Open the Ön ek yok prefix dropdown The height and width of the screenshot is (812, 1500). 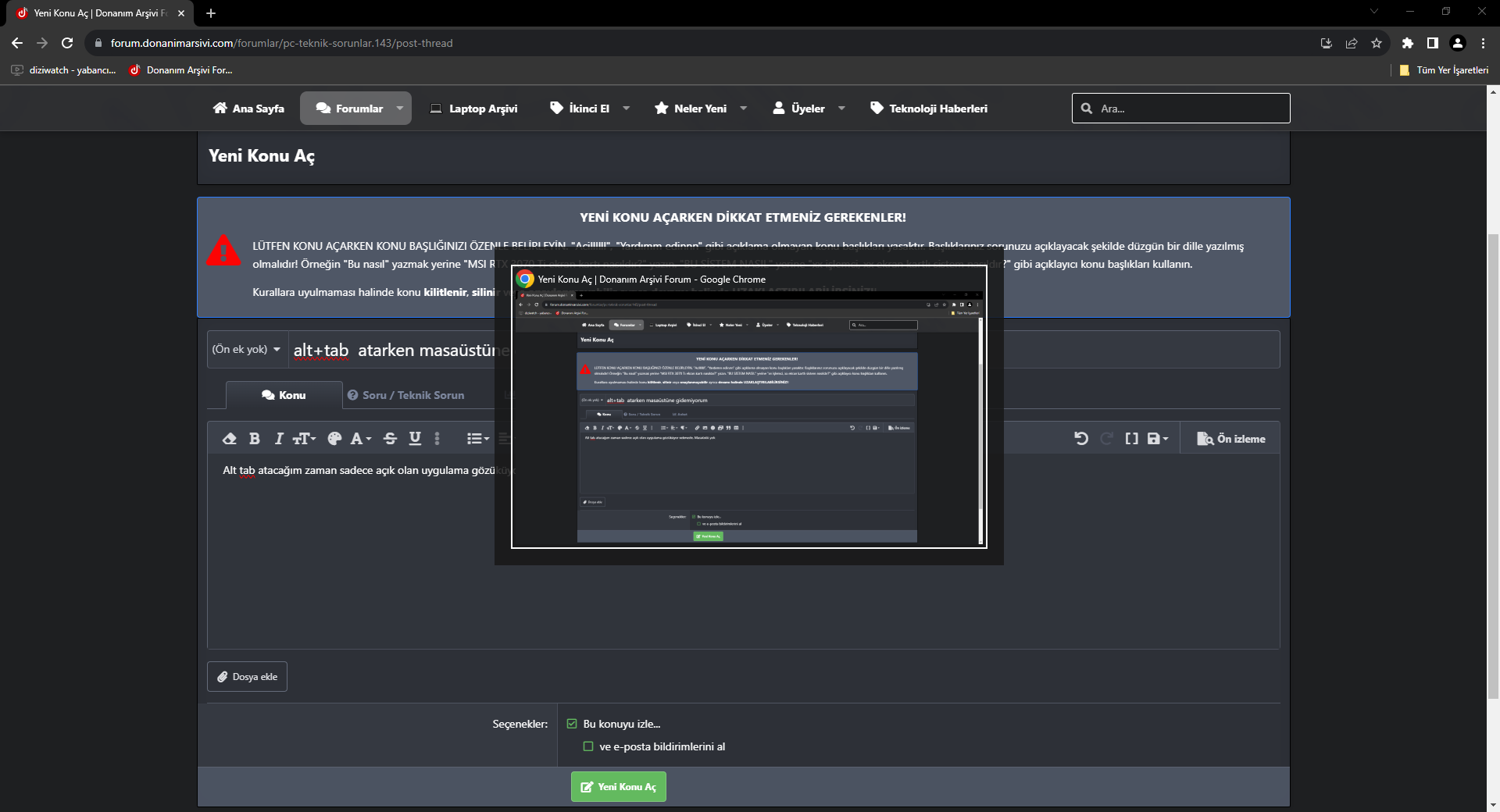246,350
